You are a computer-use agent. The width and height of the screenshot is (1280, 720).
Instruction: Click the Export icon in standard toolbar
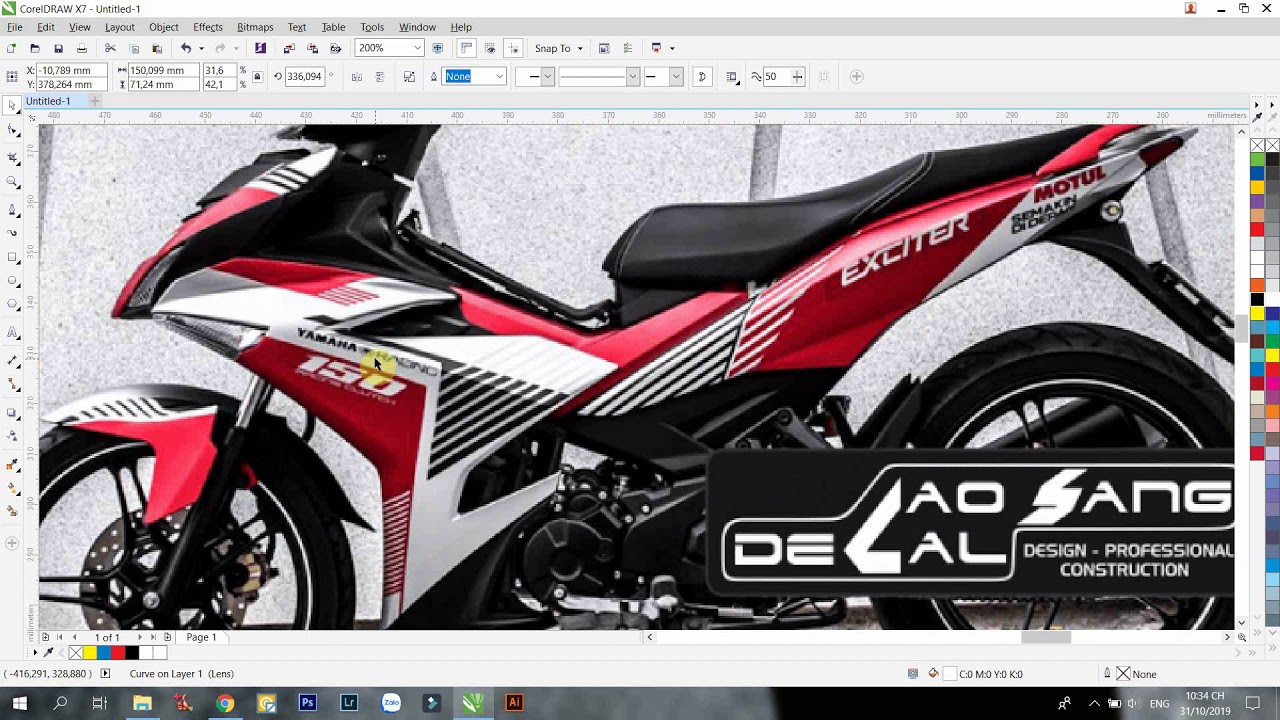[312, 48]
